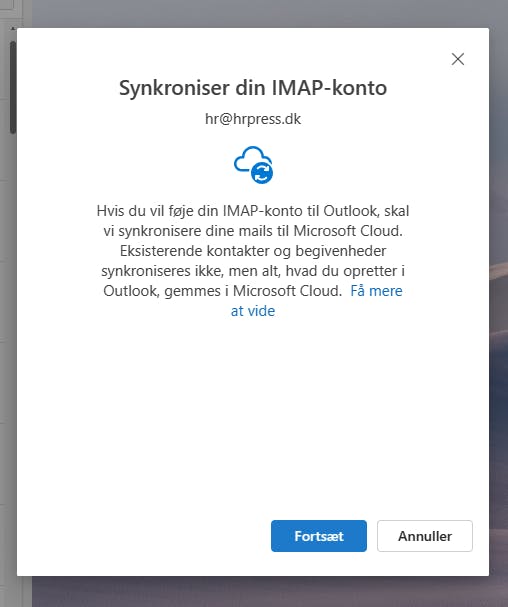Click the circular sync arrows badge
Viewport: 508px width, 607px height.
[x=262, y=173]
